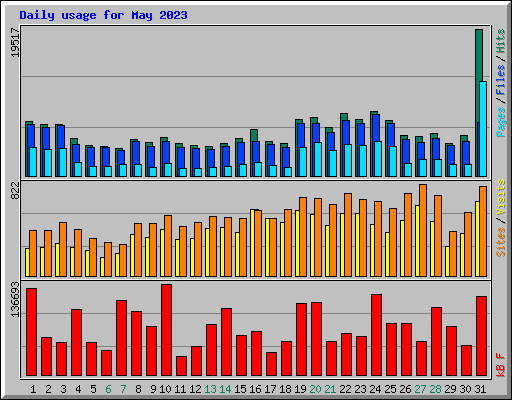Click the day 27 green weekend label

pyautogui.click(x=420, y=389)
